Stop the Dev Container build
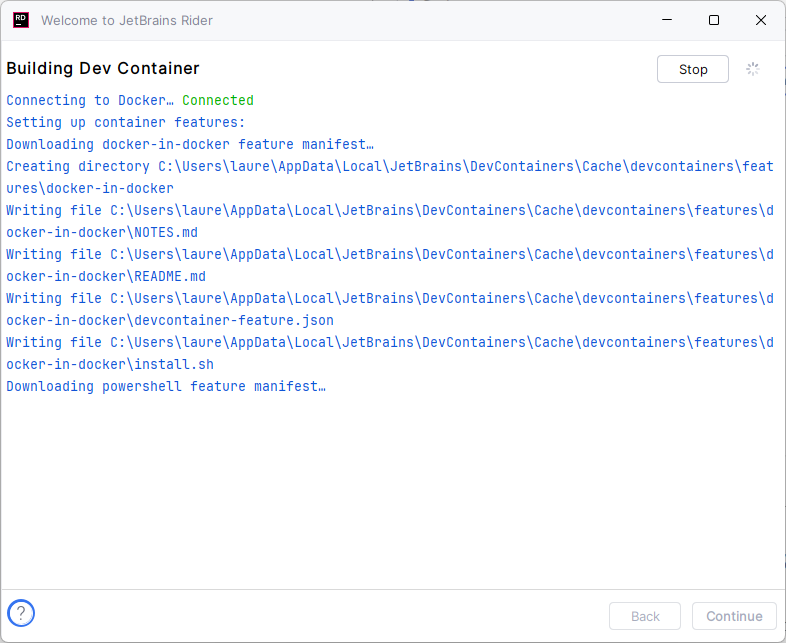The image size is (786, 643). [692, 69]
